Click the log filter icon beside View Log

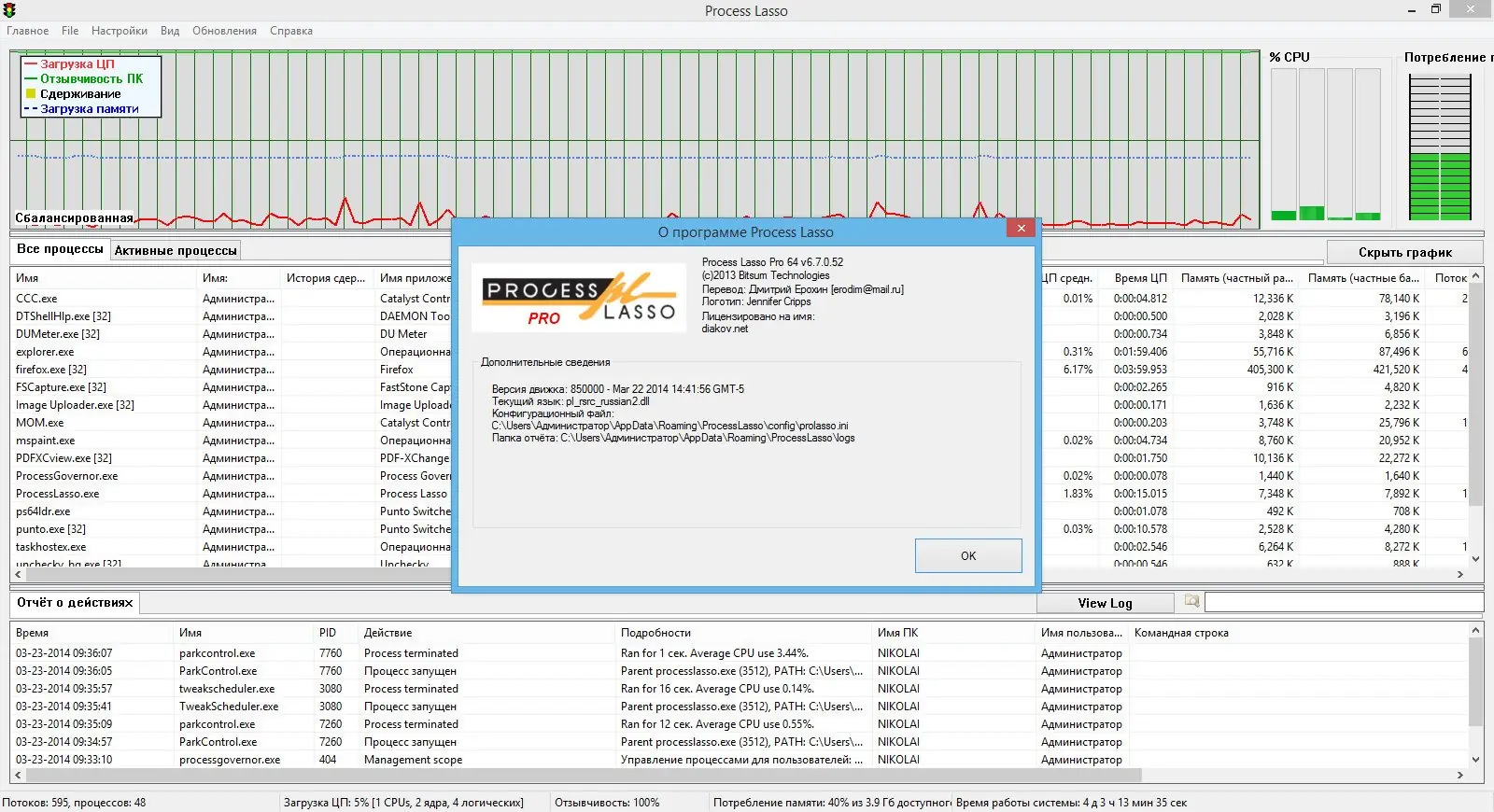click(x=1191, y=602)
